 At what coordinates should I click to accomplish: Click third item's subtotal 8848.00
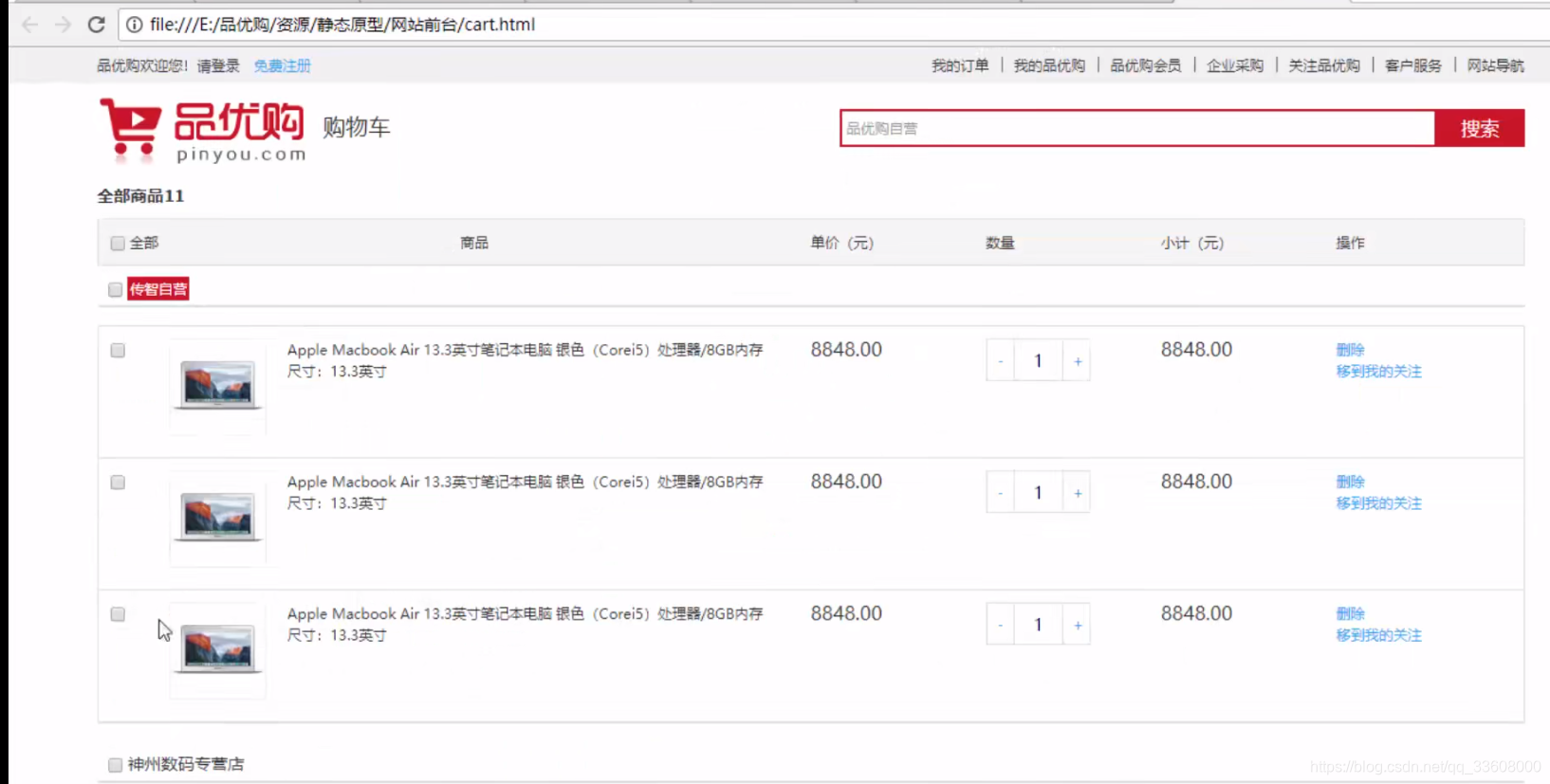click(1196, 613)
